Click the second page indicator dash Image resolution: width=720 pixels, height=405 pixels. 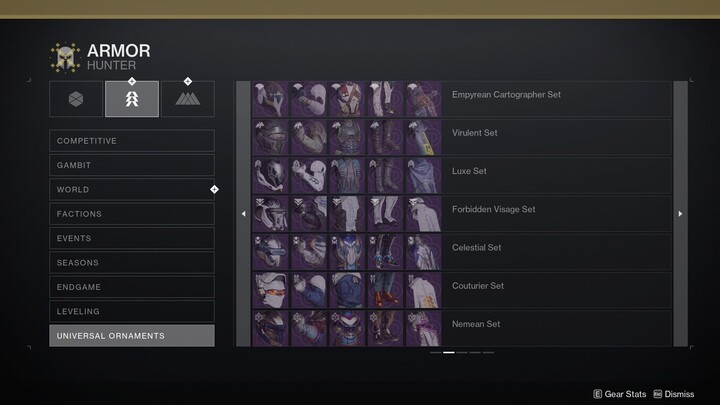tap(449, 353)
